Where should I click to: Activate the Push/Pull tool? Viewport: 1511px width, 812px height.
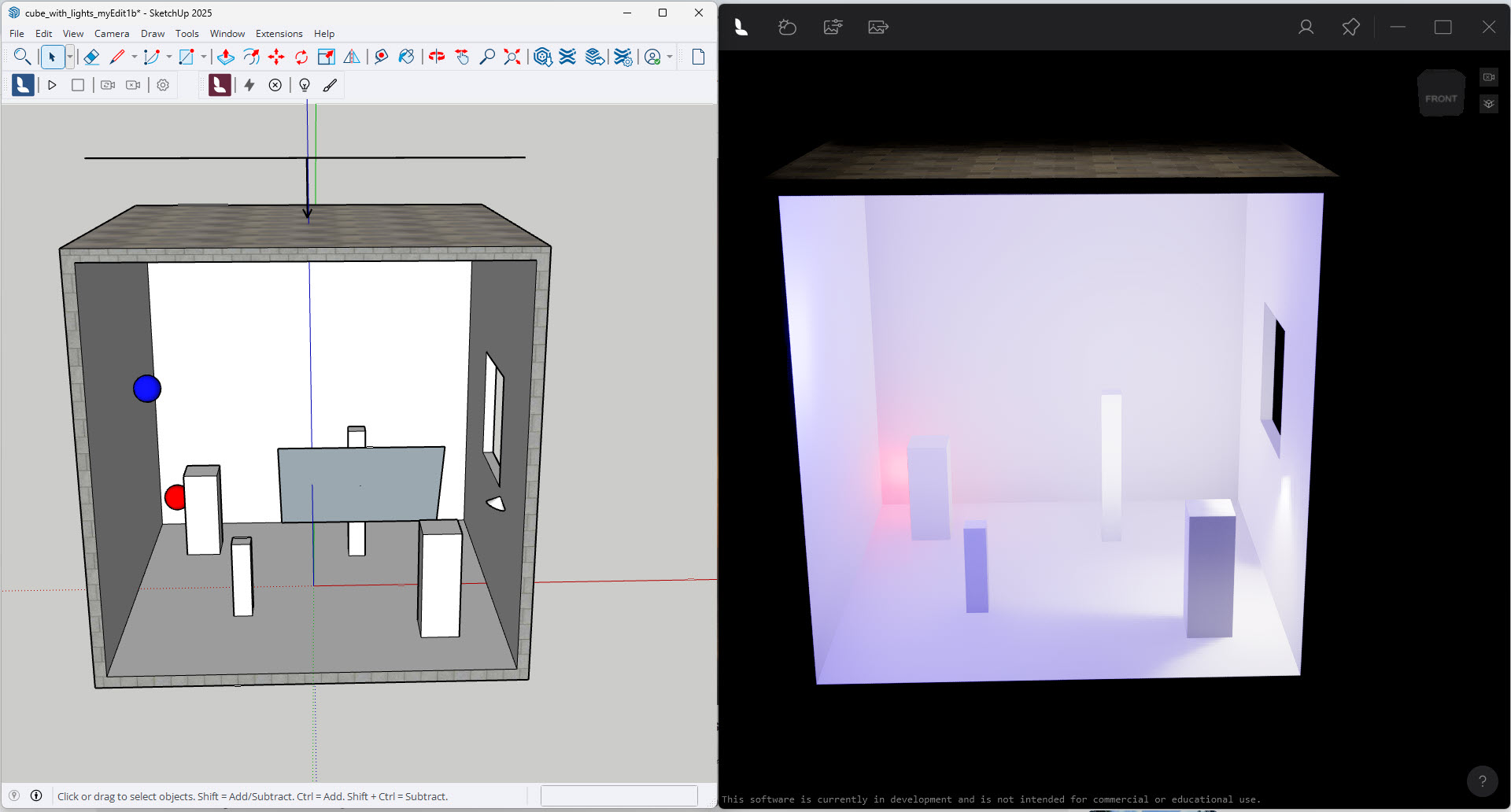(x=226, y=57)
